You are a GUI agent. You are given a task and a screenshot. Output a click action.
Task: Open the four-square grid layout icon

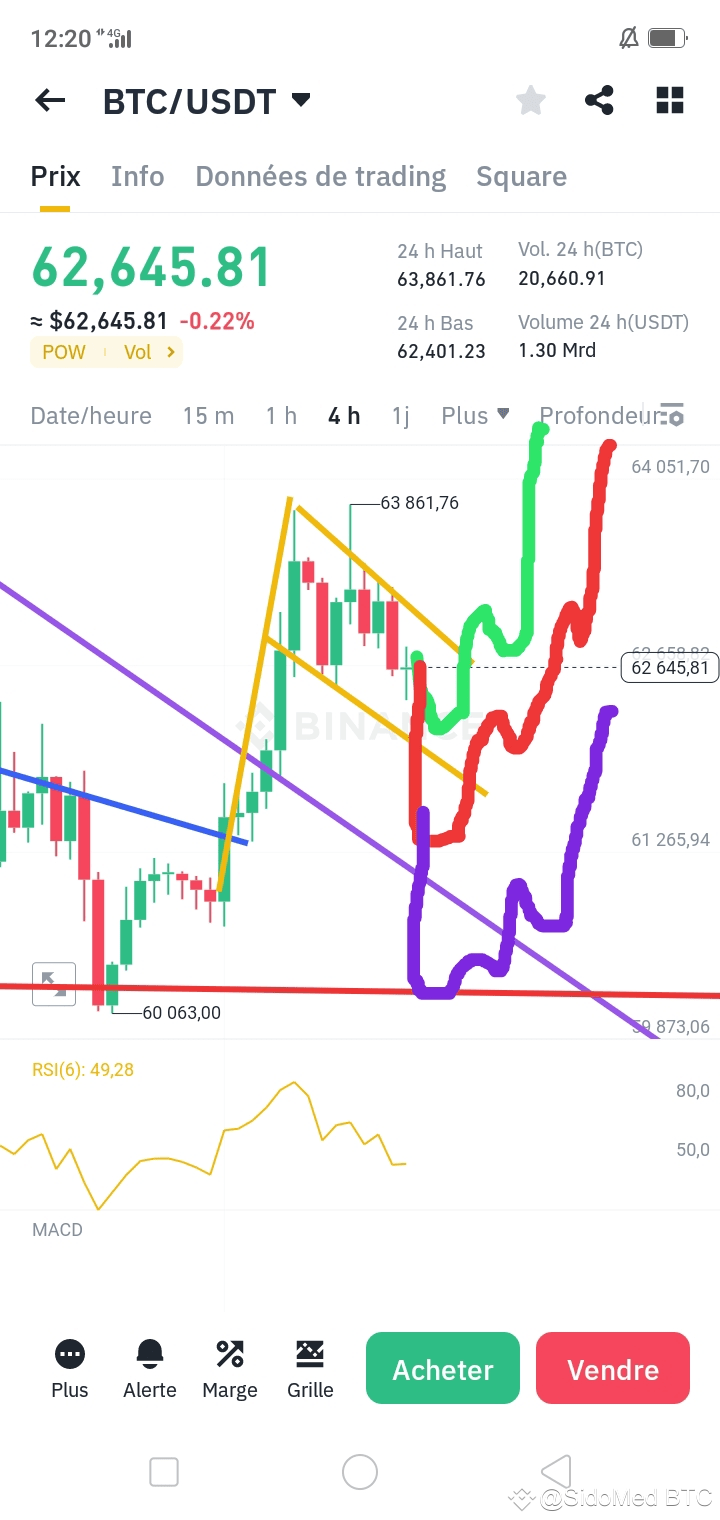(x=670, y=100)
